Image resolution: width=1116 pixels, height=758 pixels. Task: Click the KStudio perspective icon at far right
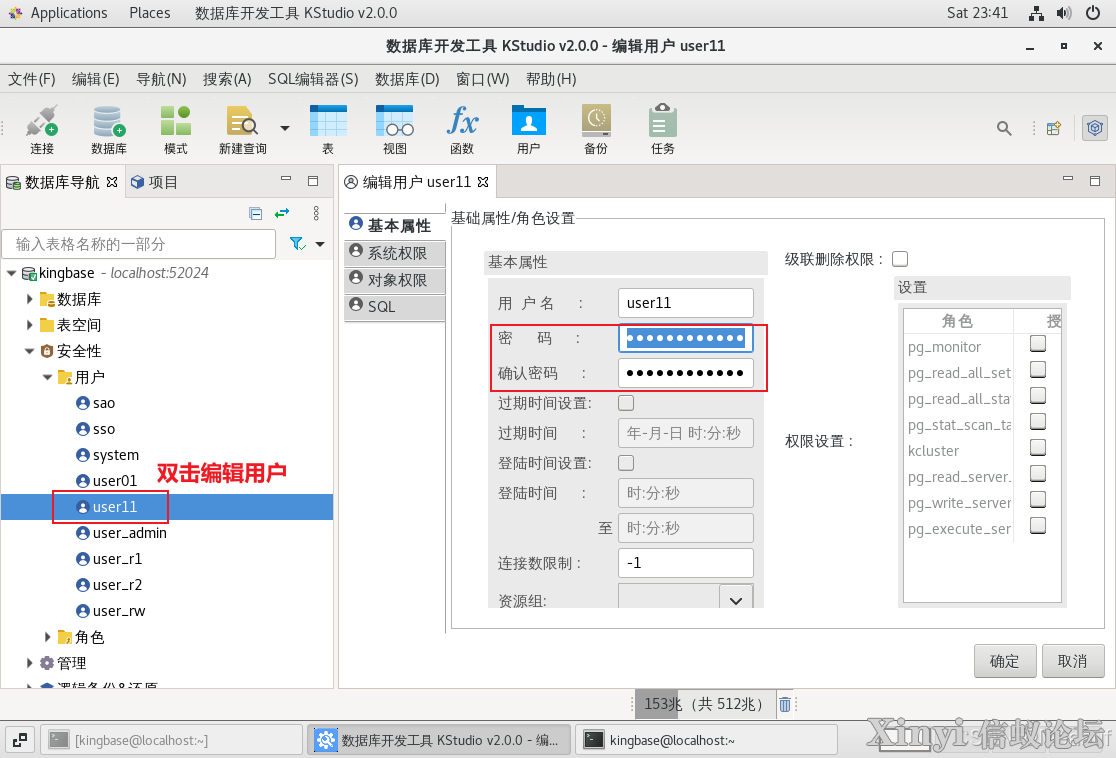tap(1095, 128)
